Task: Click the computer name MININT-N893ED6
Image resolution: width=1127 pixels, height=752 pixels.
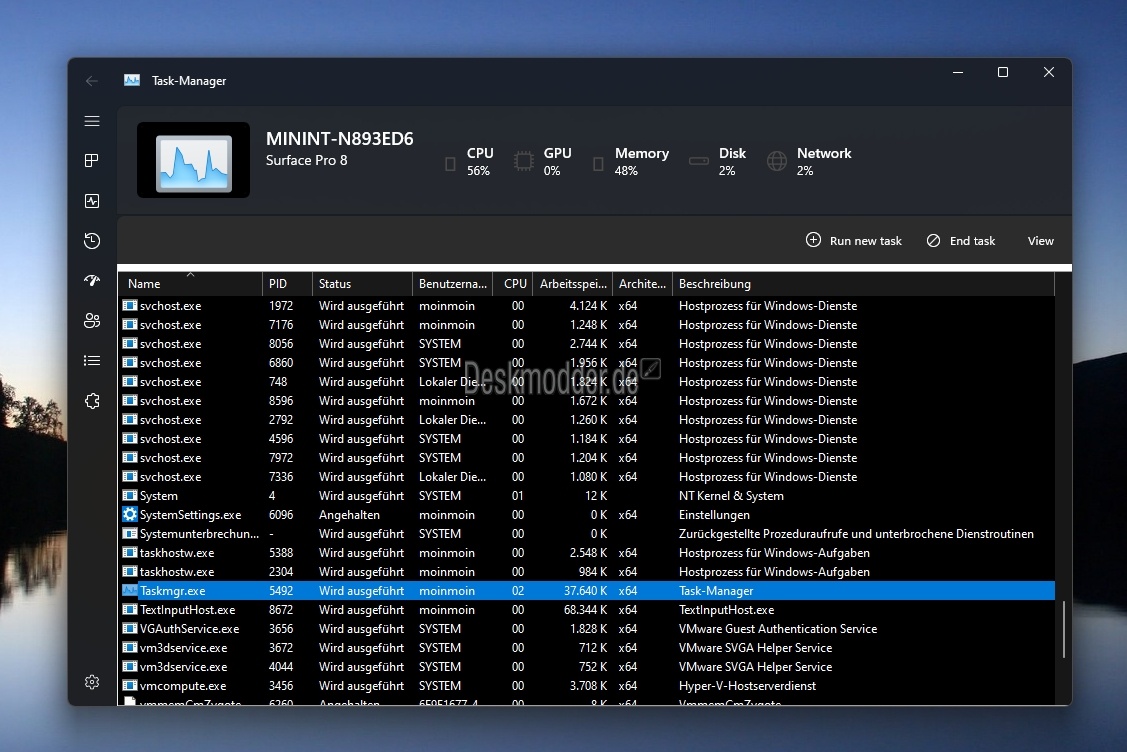Action: [339, 139]
